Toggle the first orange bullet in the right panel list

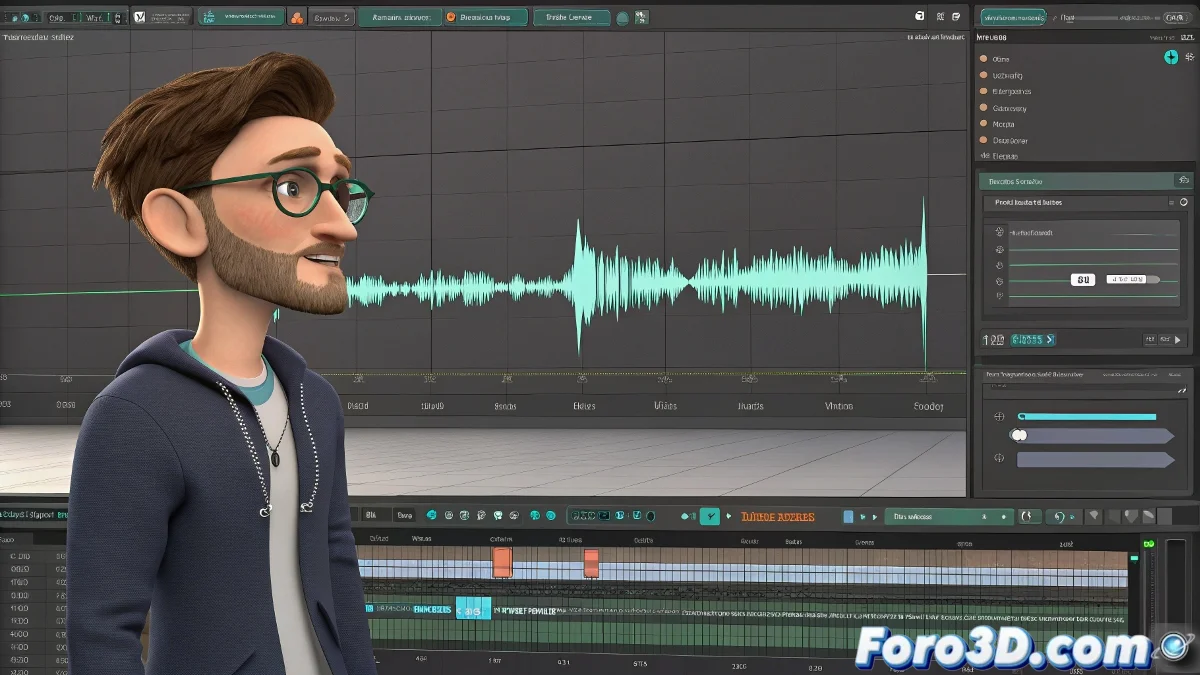[983, 59]
